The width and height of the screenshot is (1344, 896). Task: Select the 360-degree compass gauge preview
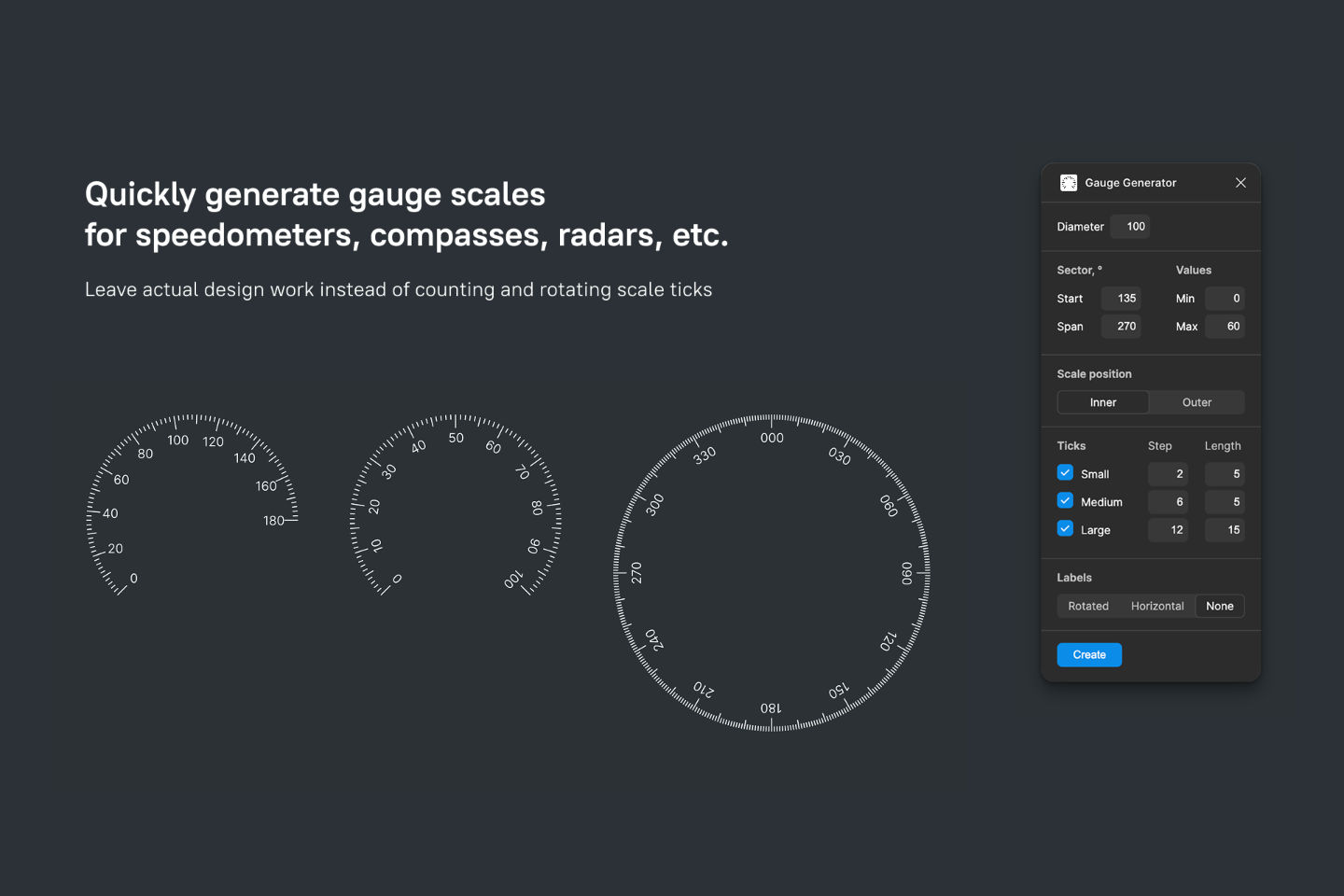[772, 572]
